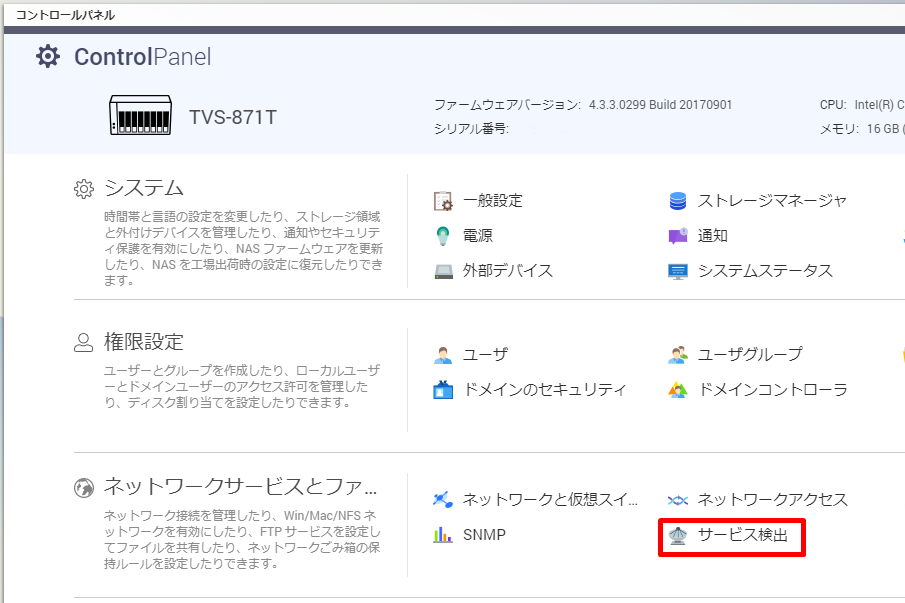Open the System Status (システムステータス) icon

(678, 271)
